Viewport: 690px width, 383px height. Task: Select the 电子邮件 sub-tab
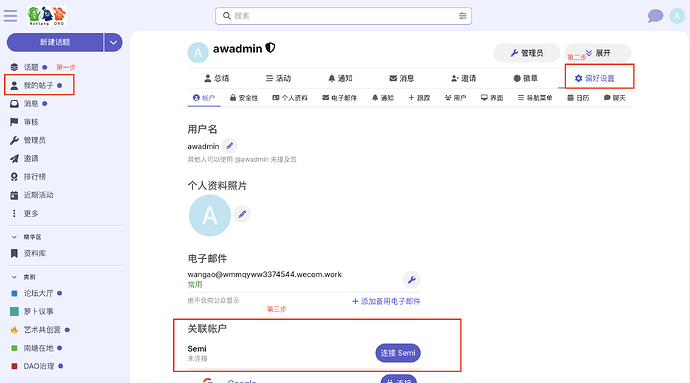pyautogui.click(x=339, y=98)
